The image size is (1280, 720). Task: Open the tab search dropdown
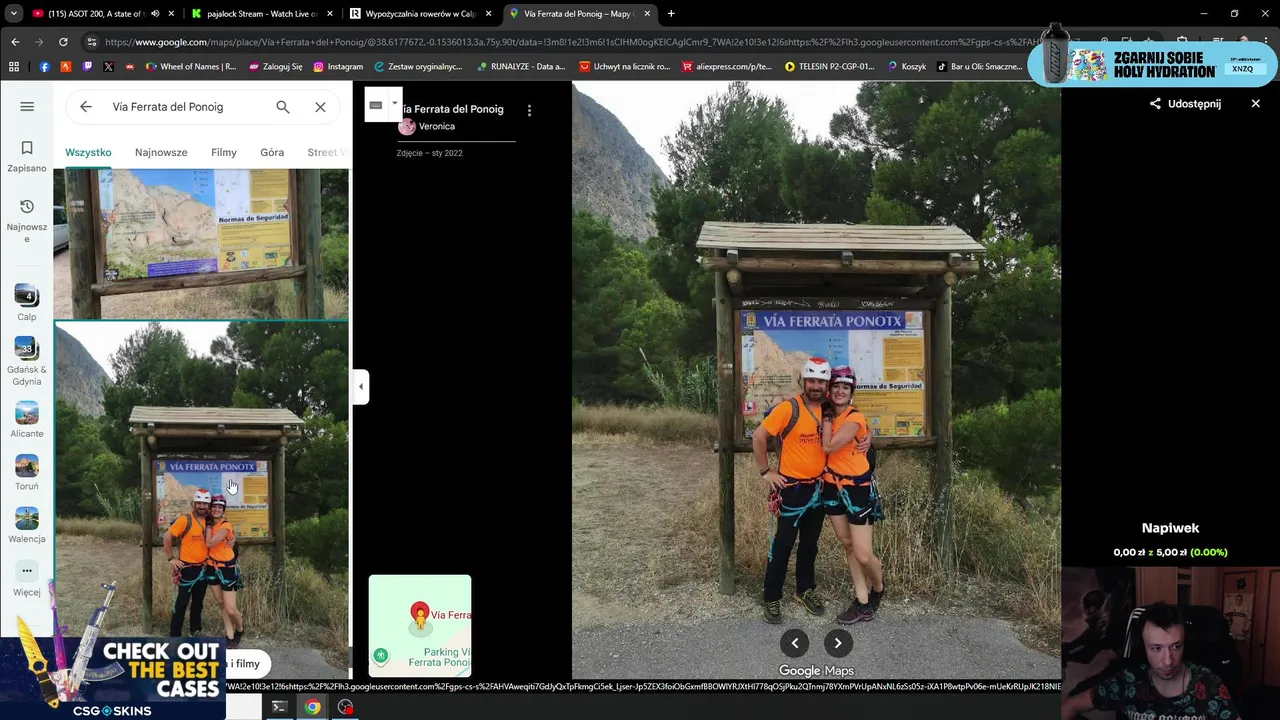point(13,14)
